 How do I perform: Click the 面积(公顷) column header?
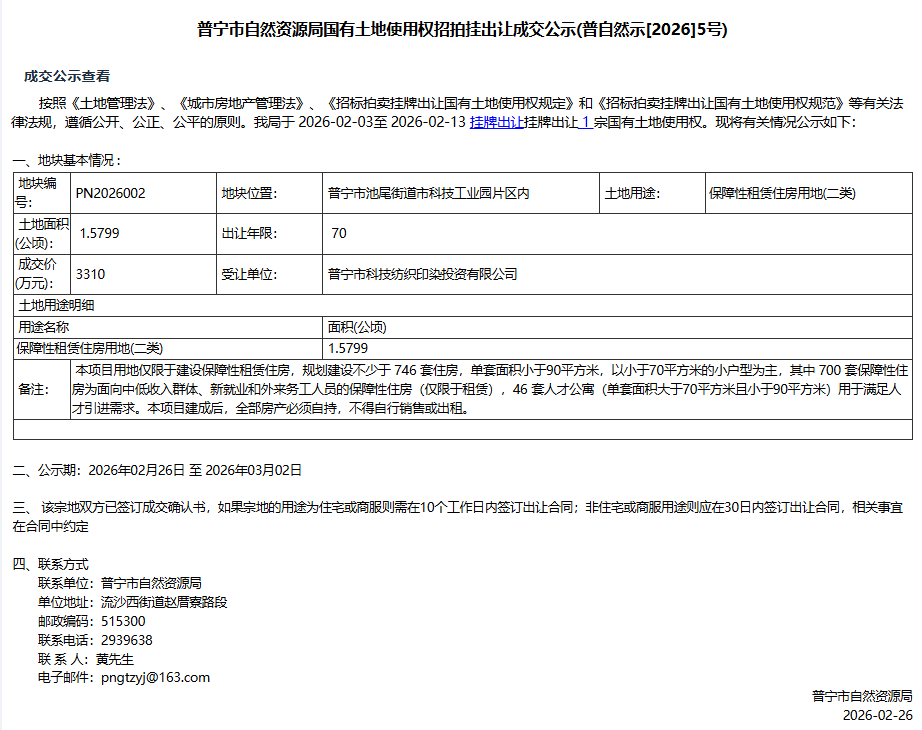tap(357, 327)
